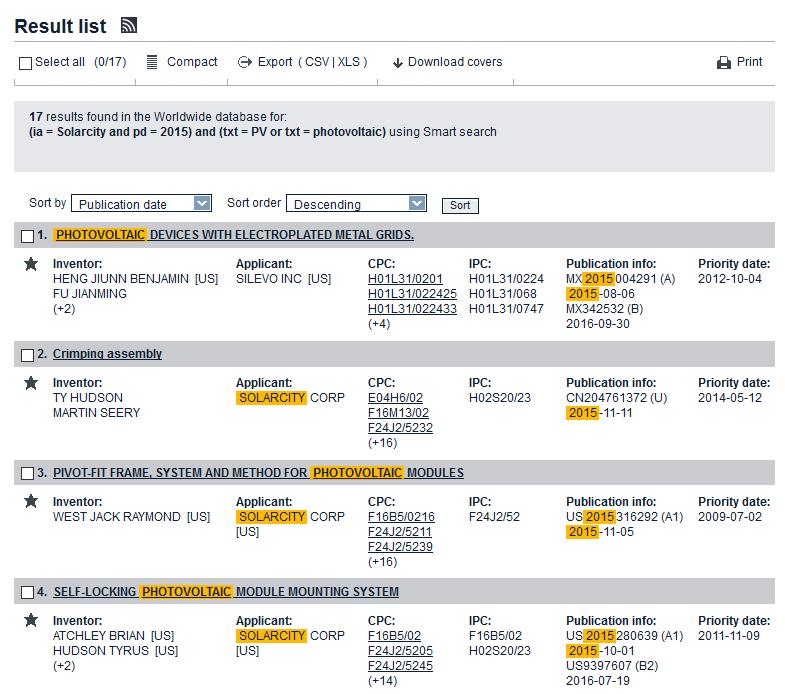Open the Crimping assembly result title
The height and width of the screenshot is (694, 785).
(107, 354)
